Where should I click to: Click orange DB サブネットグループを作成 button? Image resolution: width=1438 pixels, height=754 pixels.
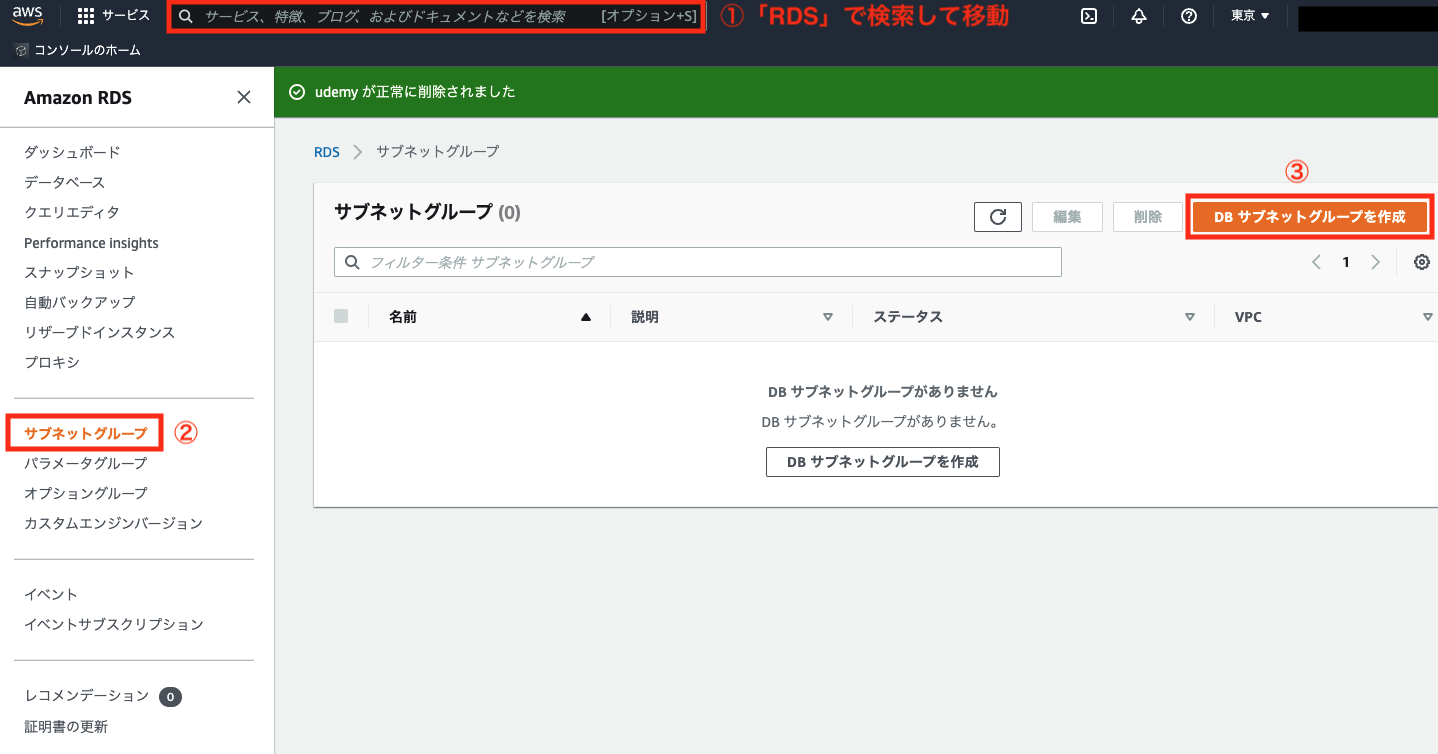1309,217
